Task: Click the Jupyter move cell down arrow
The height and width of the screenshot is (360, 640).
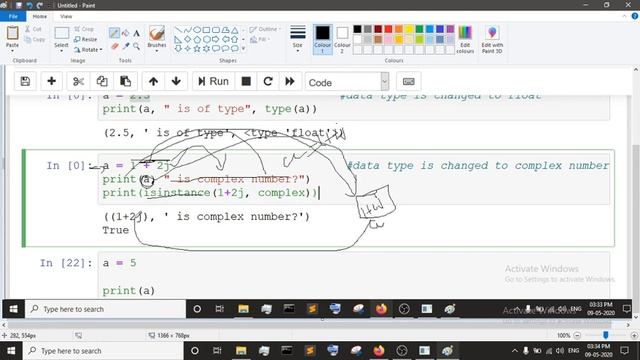Action: point(176,81)
